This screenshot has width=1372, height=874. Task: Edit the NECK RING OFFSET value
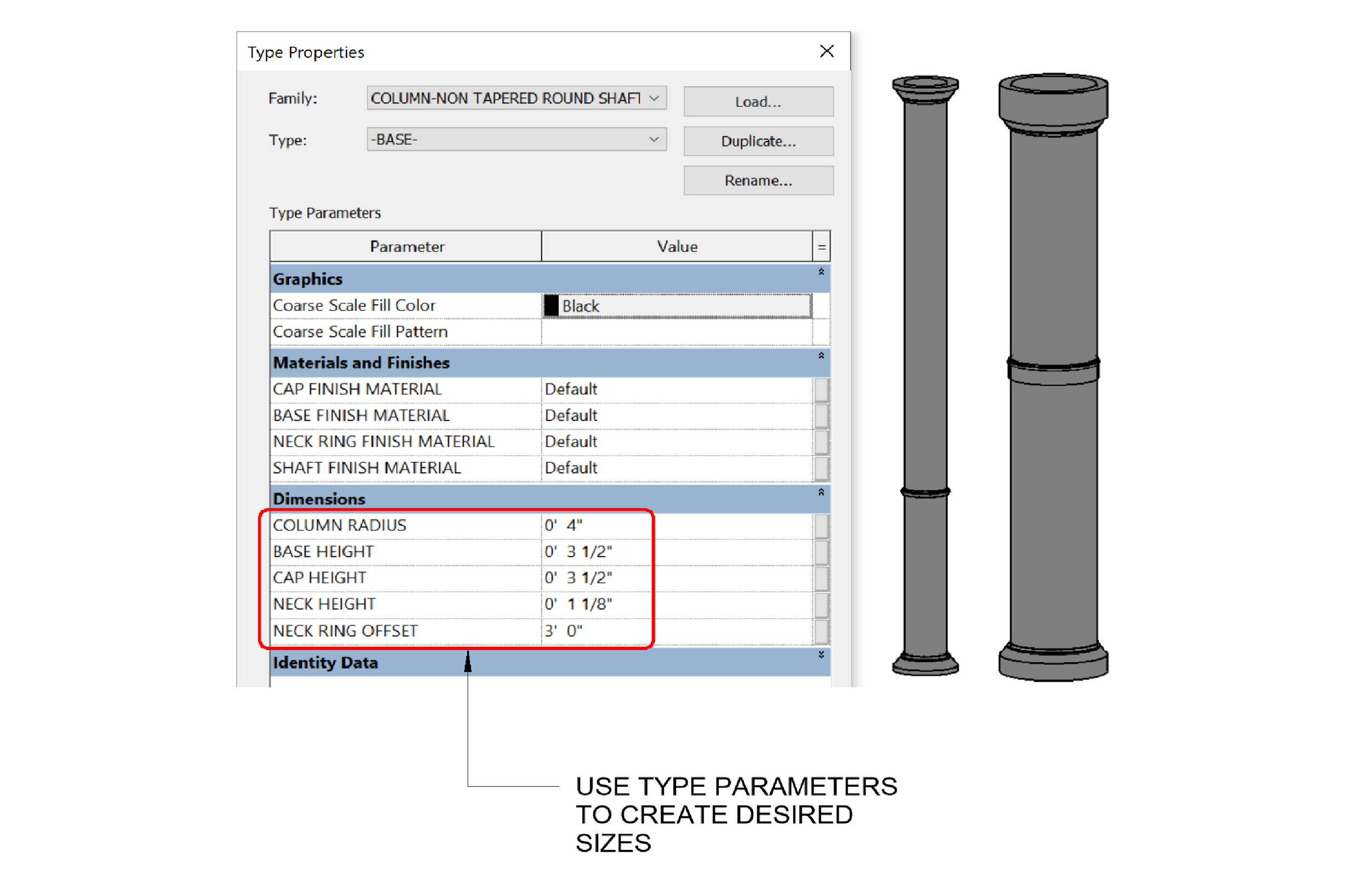pyautogui.click(x=676, y=631)
